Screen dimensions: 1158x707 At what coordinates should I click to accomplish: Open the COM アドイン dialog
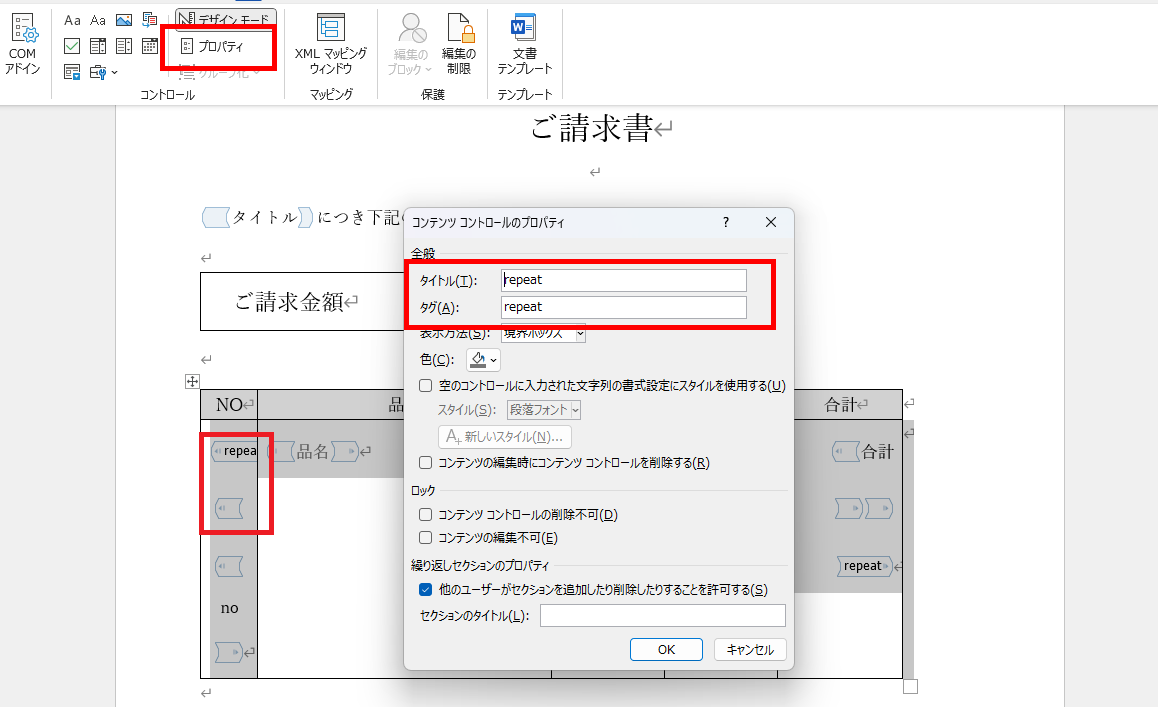pos(23,40)
